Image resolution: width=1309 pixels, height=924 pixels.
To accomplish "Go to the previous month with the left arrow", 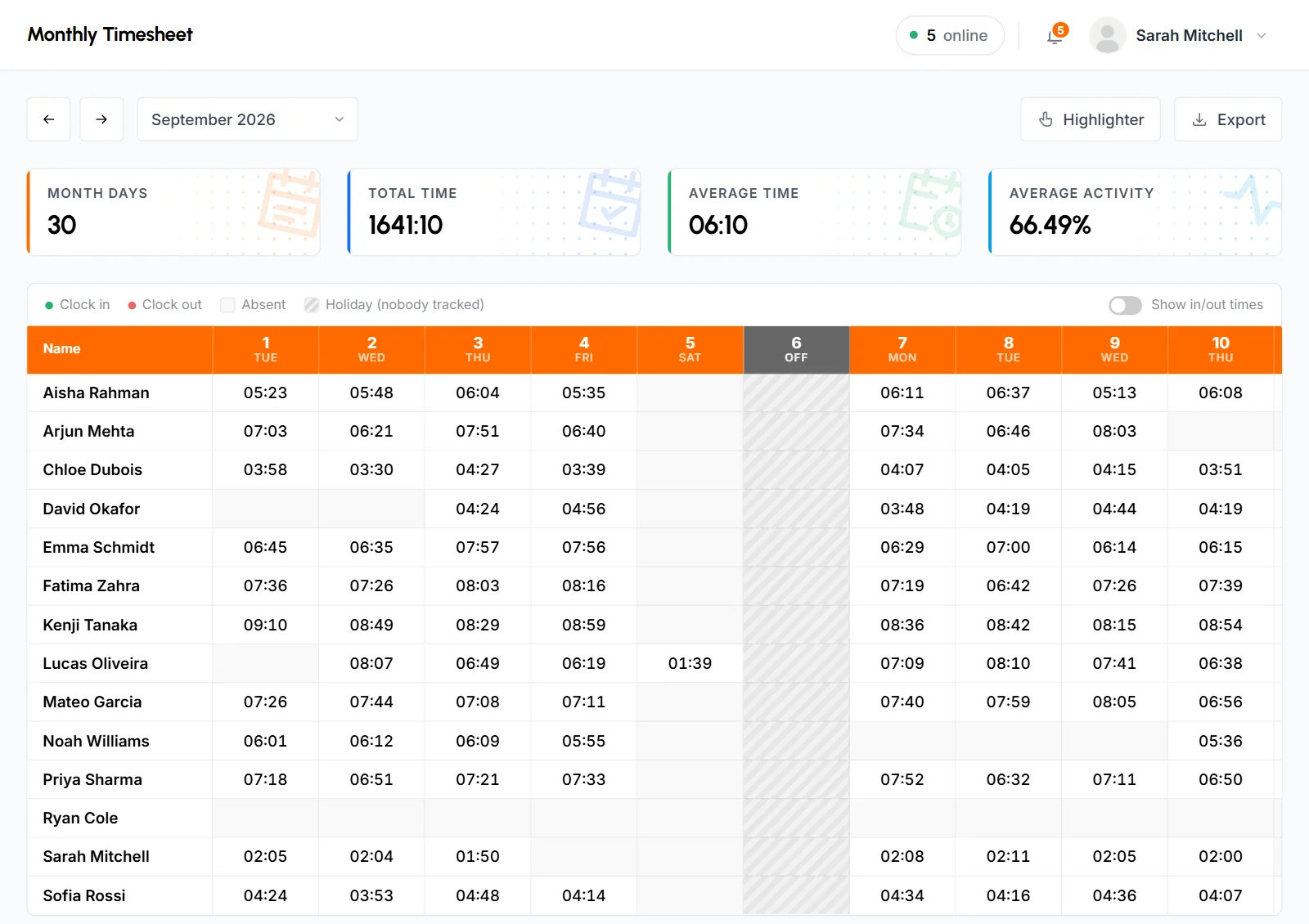I will coord(48,119).
